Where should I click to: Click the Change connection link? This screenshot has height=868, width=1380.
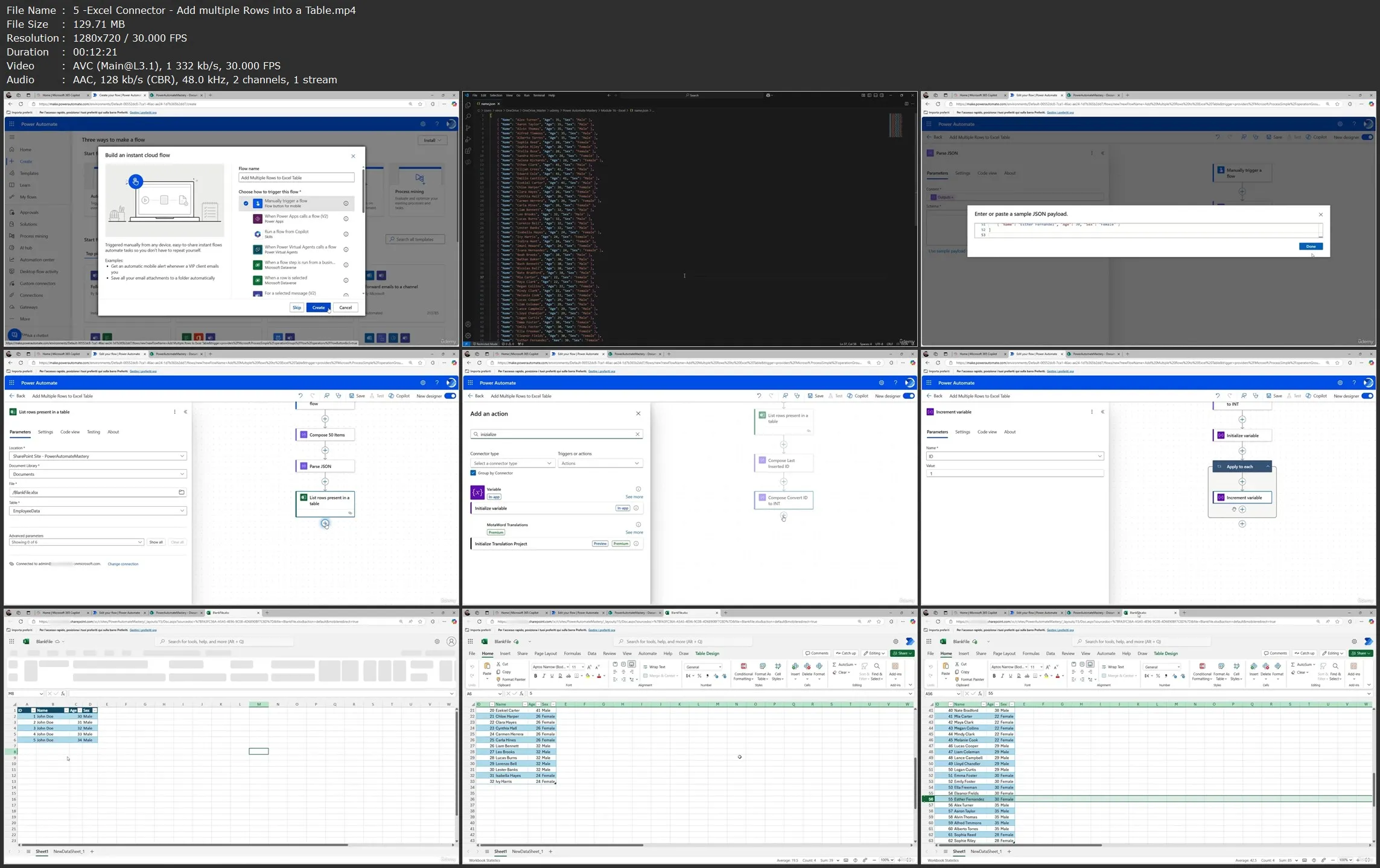tap(122, 564)
